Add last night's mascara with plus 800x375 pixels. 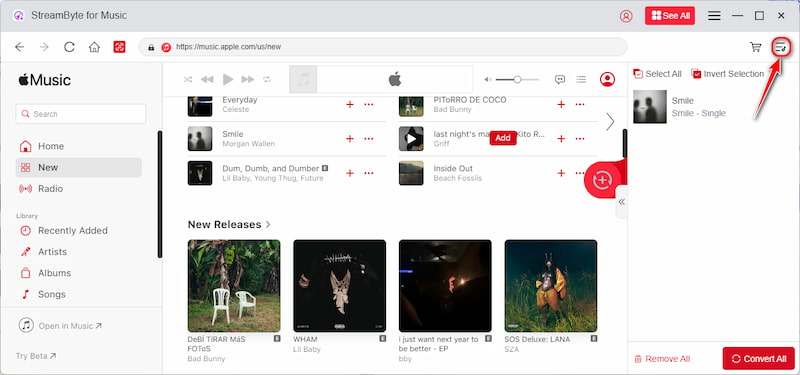click(x=561, y=139)
